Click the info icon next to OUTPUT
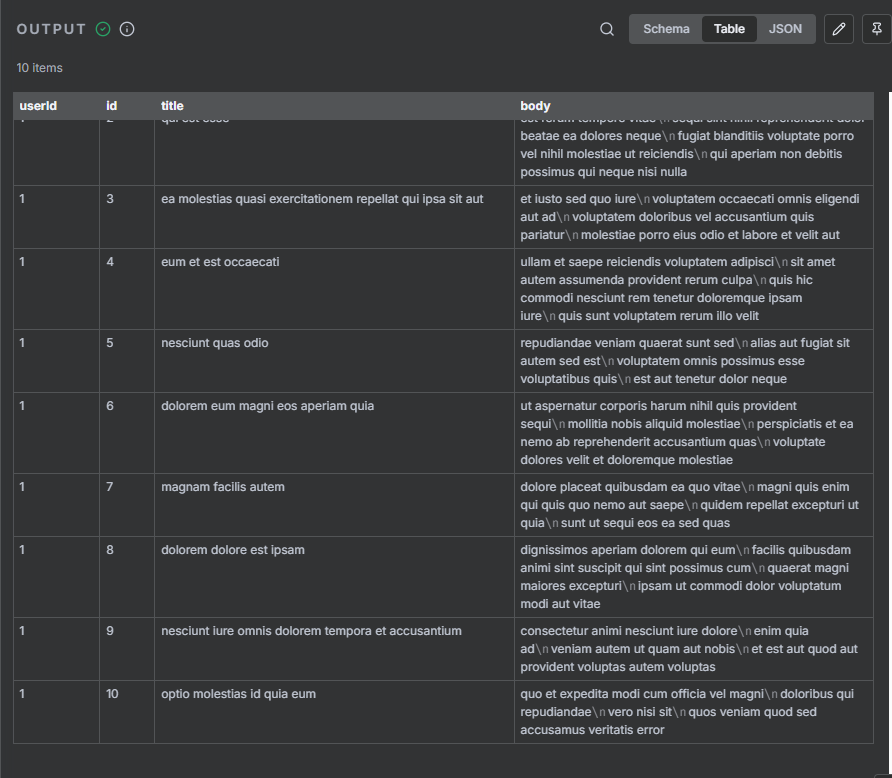This screenshot has height=778, width=892. point(127,29)
